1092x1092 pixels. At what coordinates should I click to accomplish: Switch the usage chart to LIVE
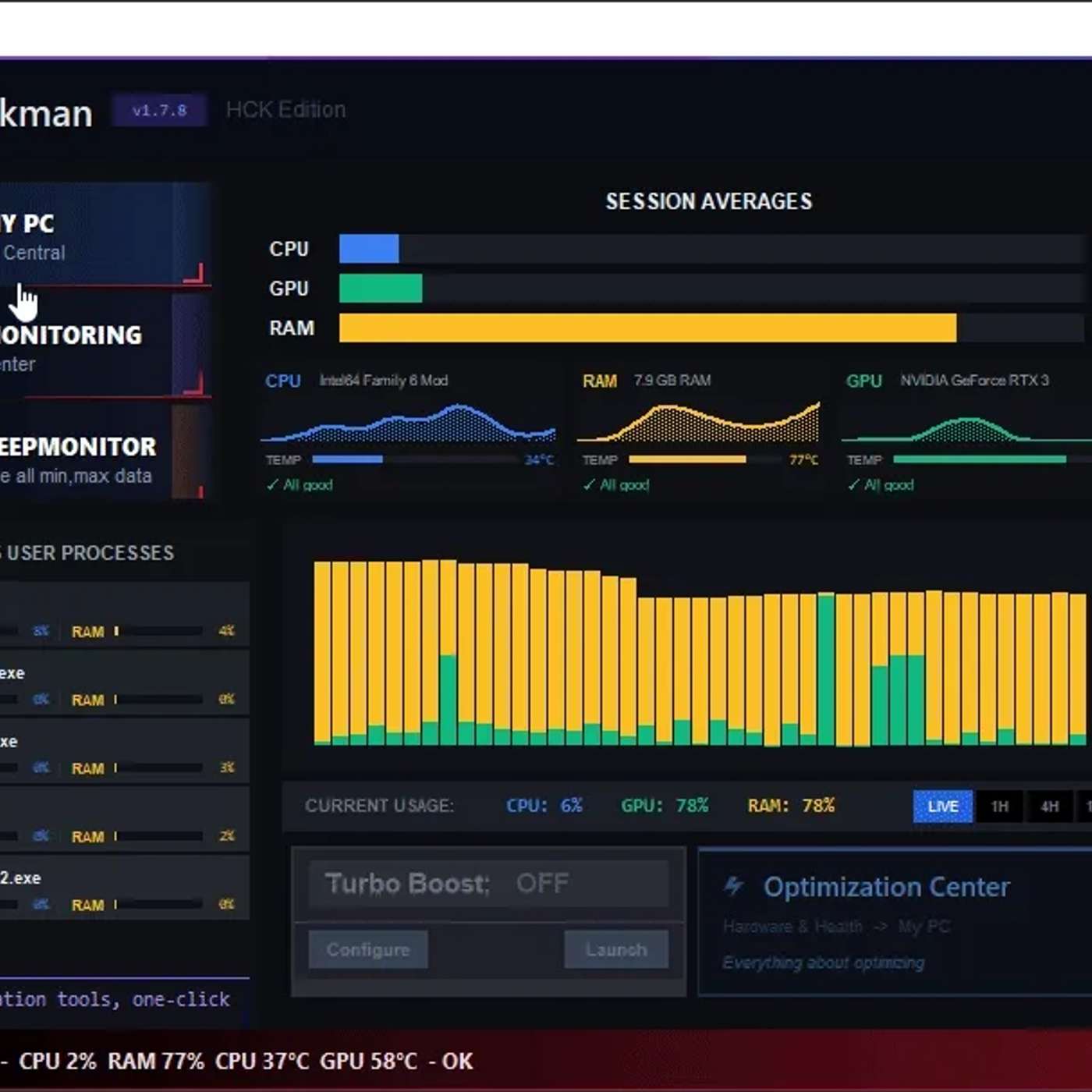tap(942, 807)
